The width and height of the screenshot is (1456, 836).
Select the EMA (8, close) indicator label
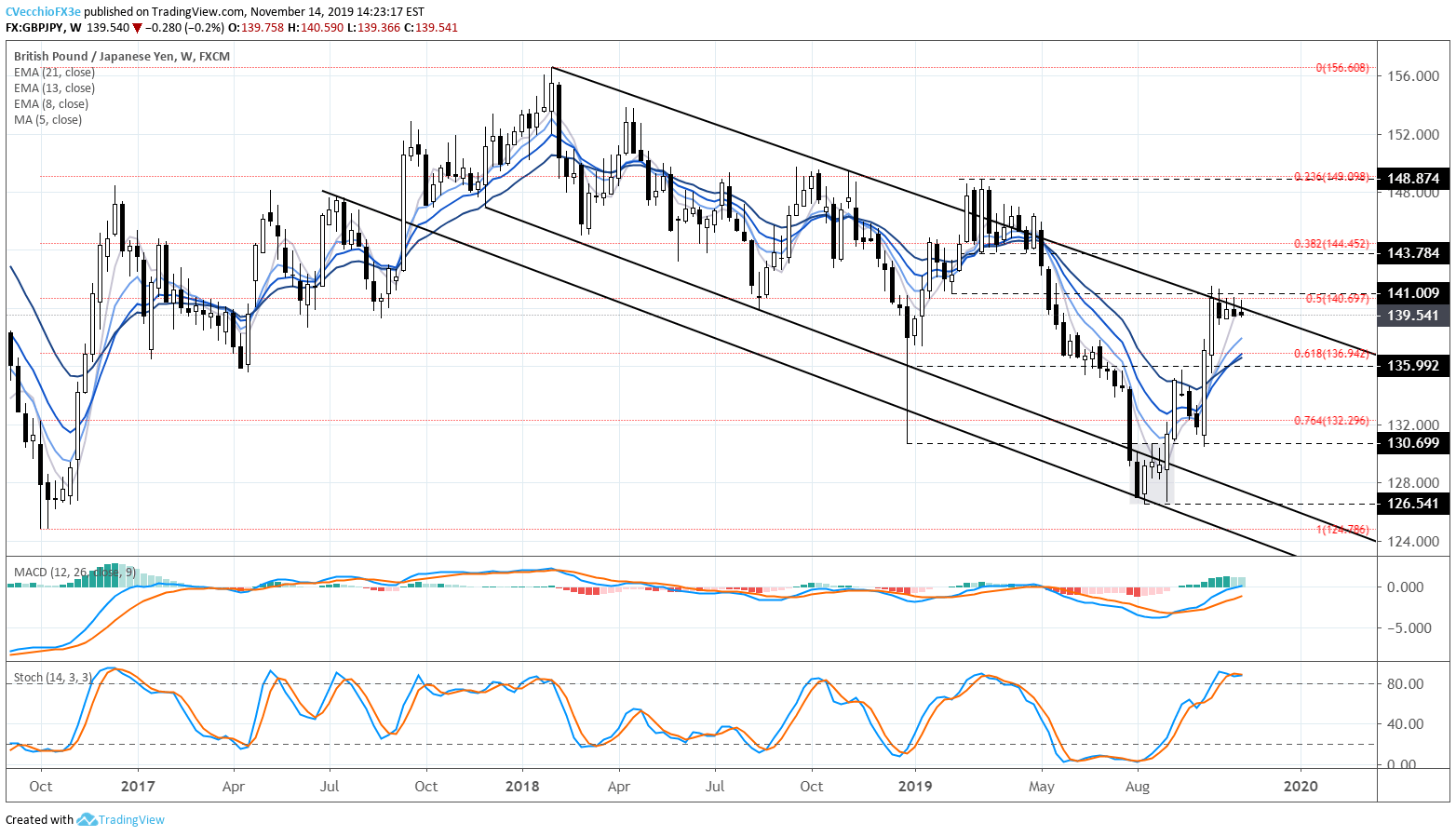pyautogui.click(x=51, y=104)
